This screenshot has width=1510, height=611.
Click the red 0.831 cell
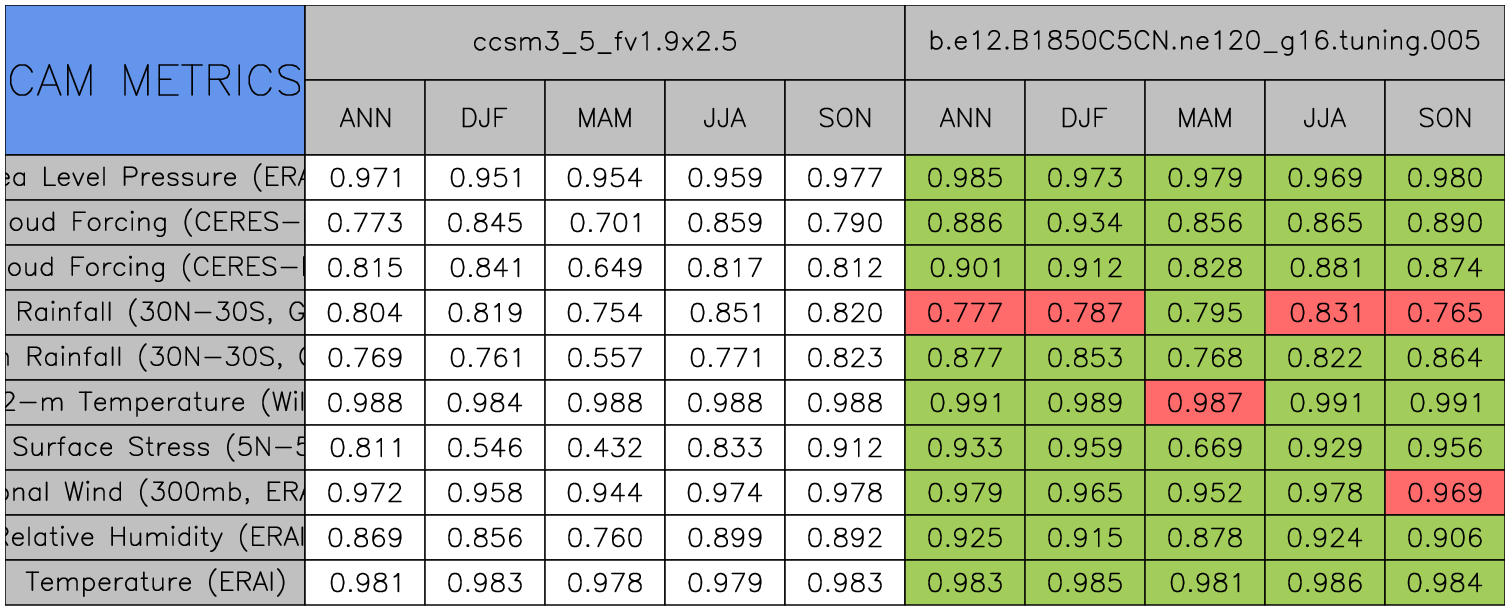[x=1324, y=312]
